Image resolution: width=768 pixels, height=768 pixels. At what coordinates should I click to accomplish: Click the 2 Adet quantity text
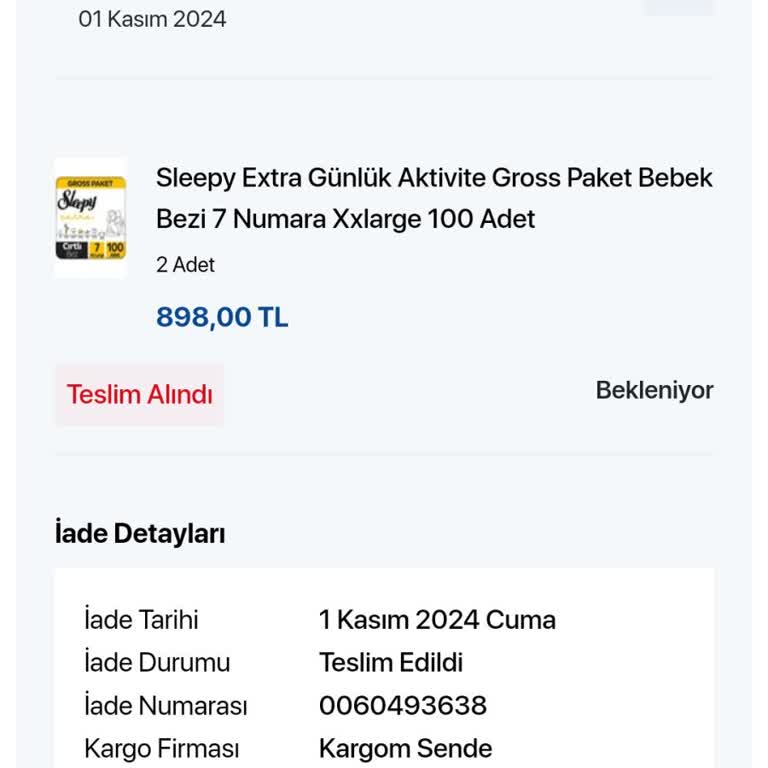click(x=185, y=265)
